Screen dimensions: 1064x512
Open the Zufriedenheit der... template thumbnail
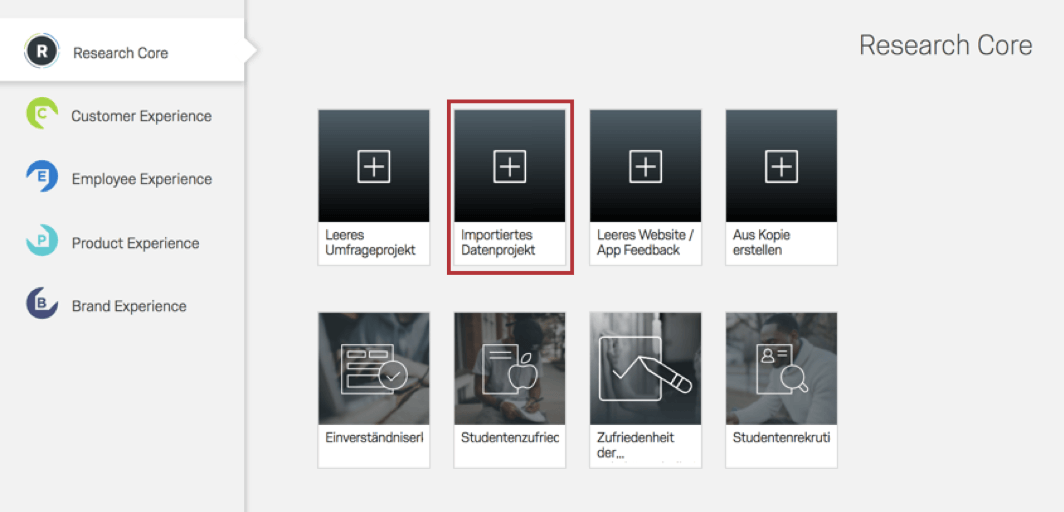(x=645, y=368)
